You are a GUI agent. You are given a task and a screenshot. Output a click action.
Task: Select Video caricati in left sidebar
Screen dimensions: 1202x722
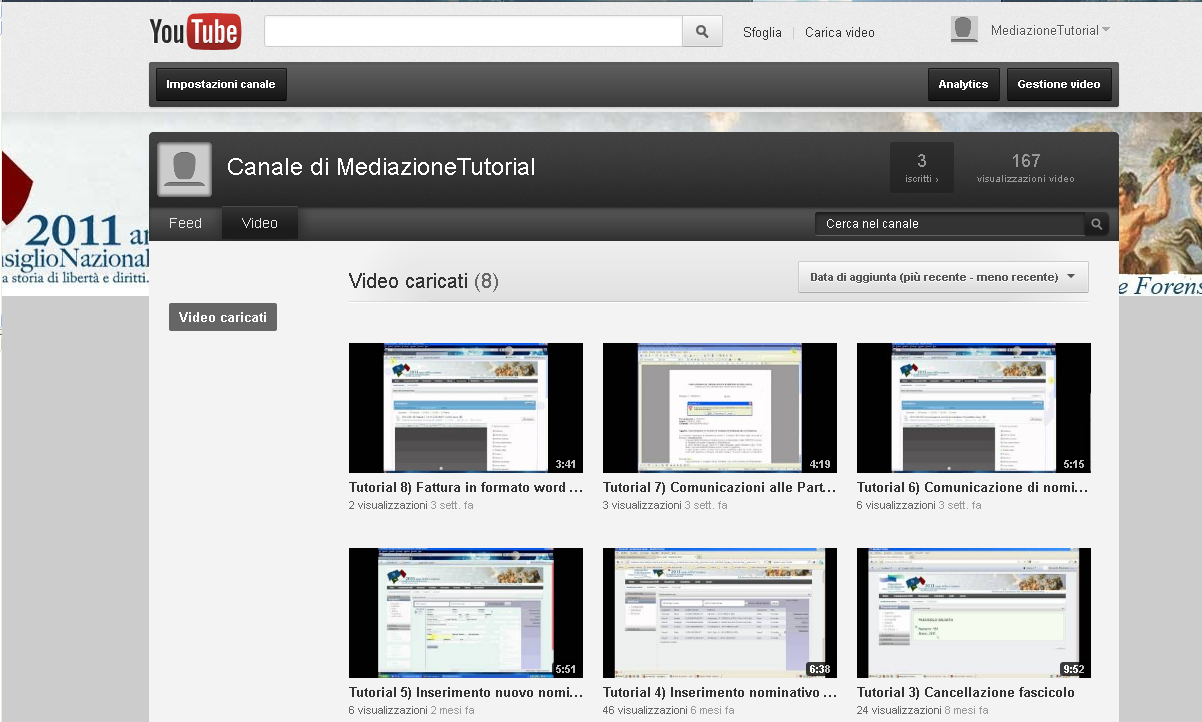click(222, 317)
